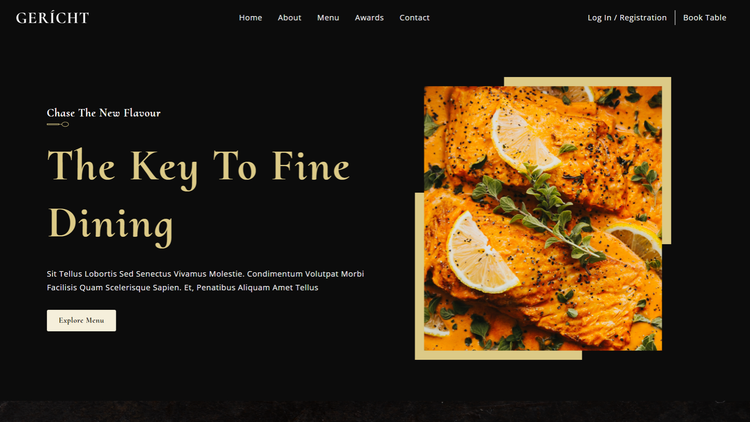Click the spoon icon under Chase The New Flavour
The width and height of the screenshot is (750, 422).
click(x=58, y=124)
